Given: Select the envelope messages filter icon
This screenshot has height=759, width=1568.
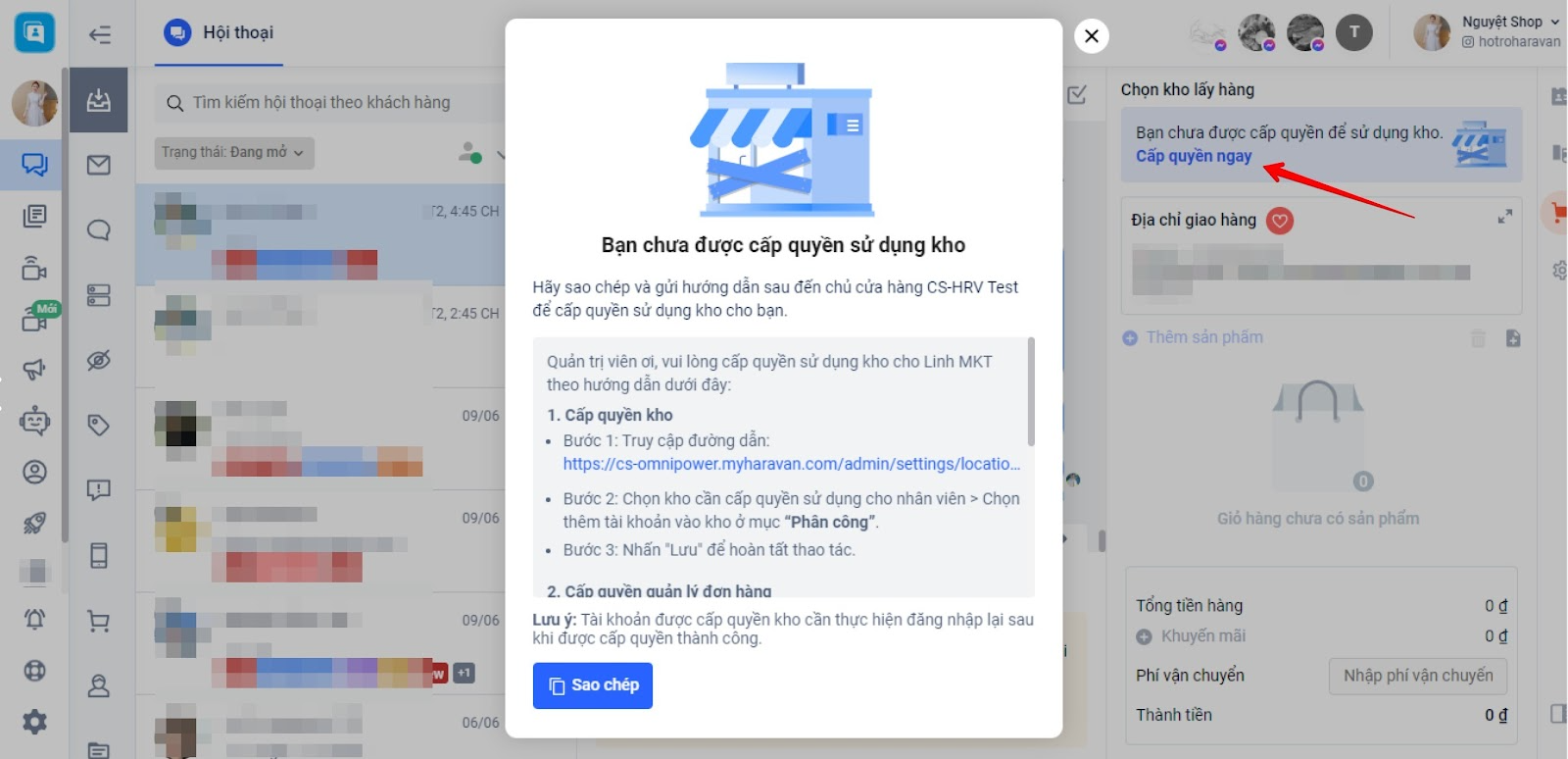Looking at the screenshot, I should click(x=99, y=165).
